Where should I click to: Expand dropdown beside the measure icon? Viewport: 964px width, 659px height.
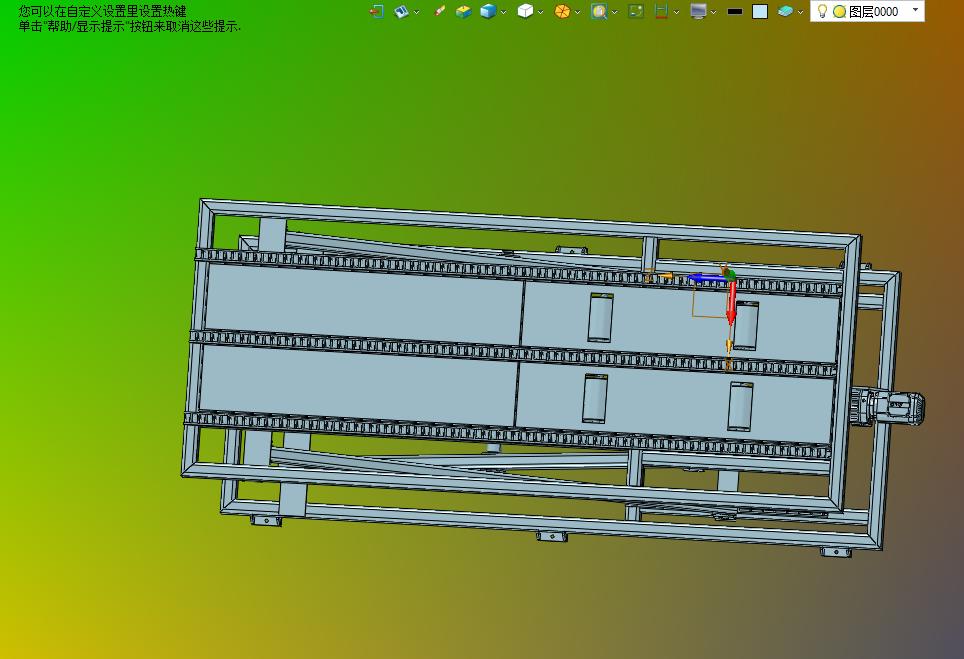[676, 12]
